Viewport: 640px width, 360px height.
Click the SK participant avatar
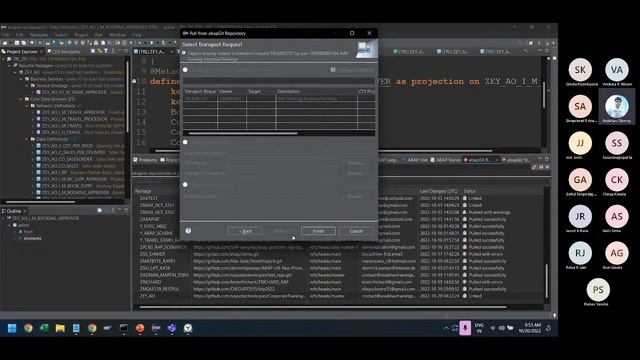point(580,70)
